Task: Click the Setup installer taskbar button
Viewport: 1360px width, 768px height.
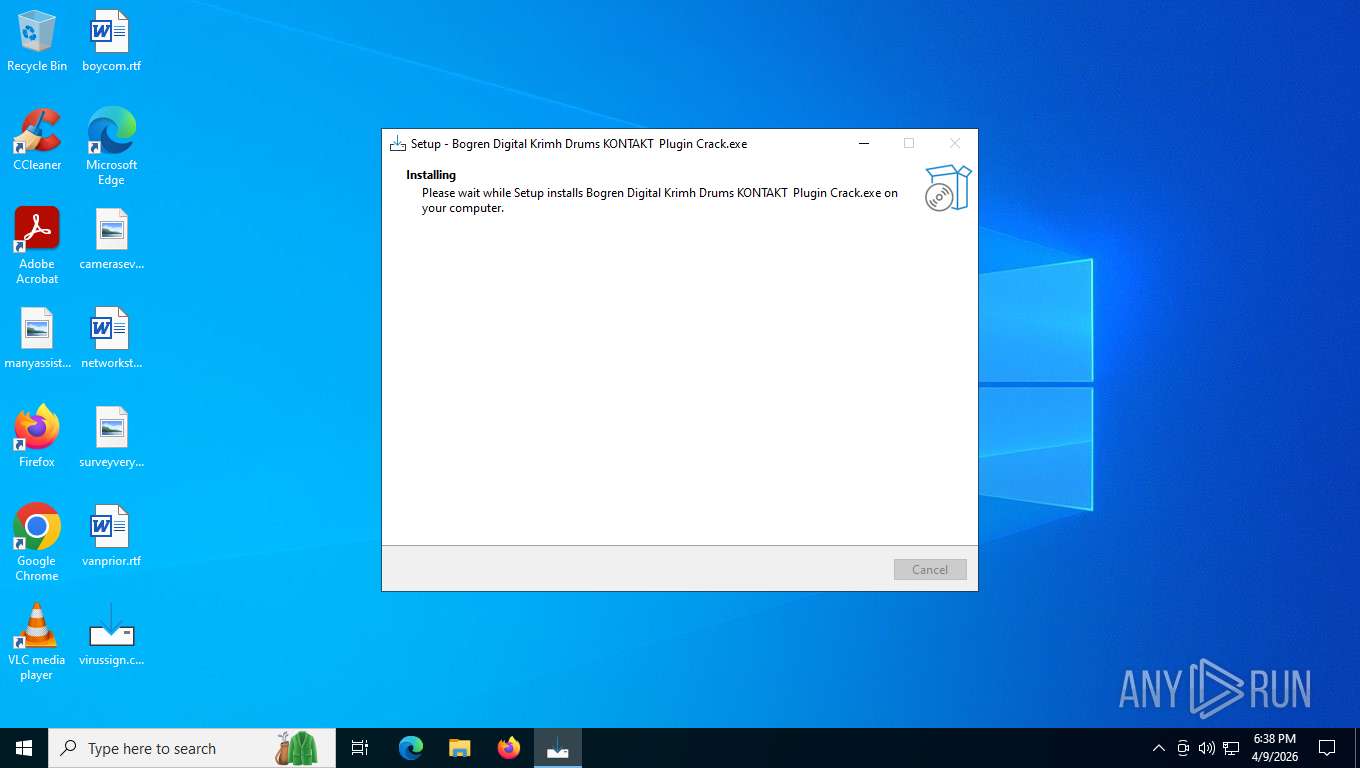Action: (x=558, y=748)
